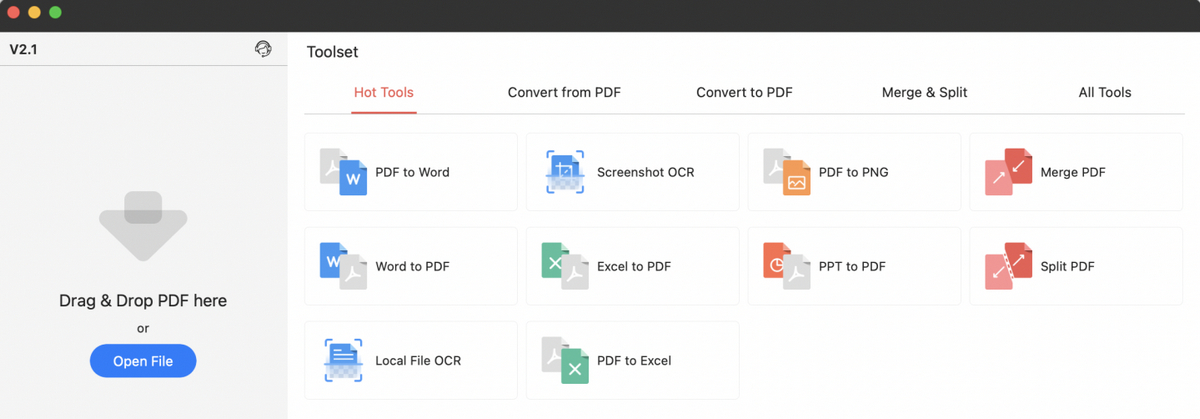Choose the Excel to PDF icon
The height and width of the screenshot is (419, 1200).
tap(565, 266)
